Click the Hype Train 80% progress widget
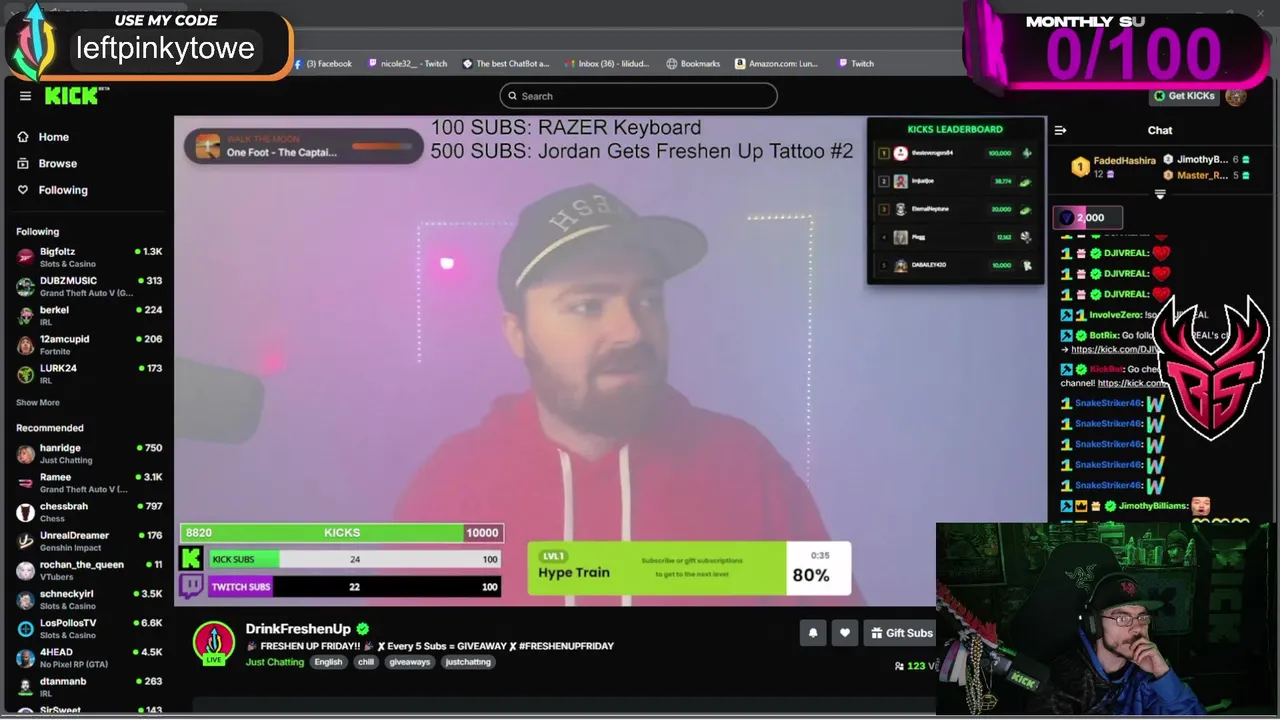The width and height of the screenshot is (1280, 720). click(x=689, y=569)
